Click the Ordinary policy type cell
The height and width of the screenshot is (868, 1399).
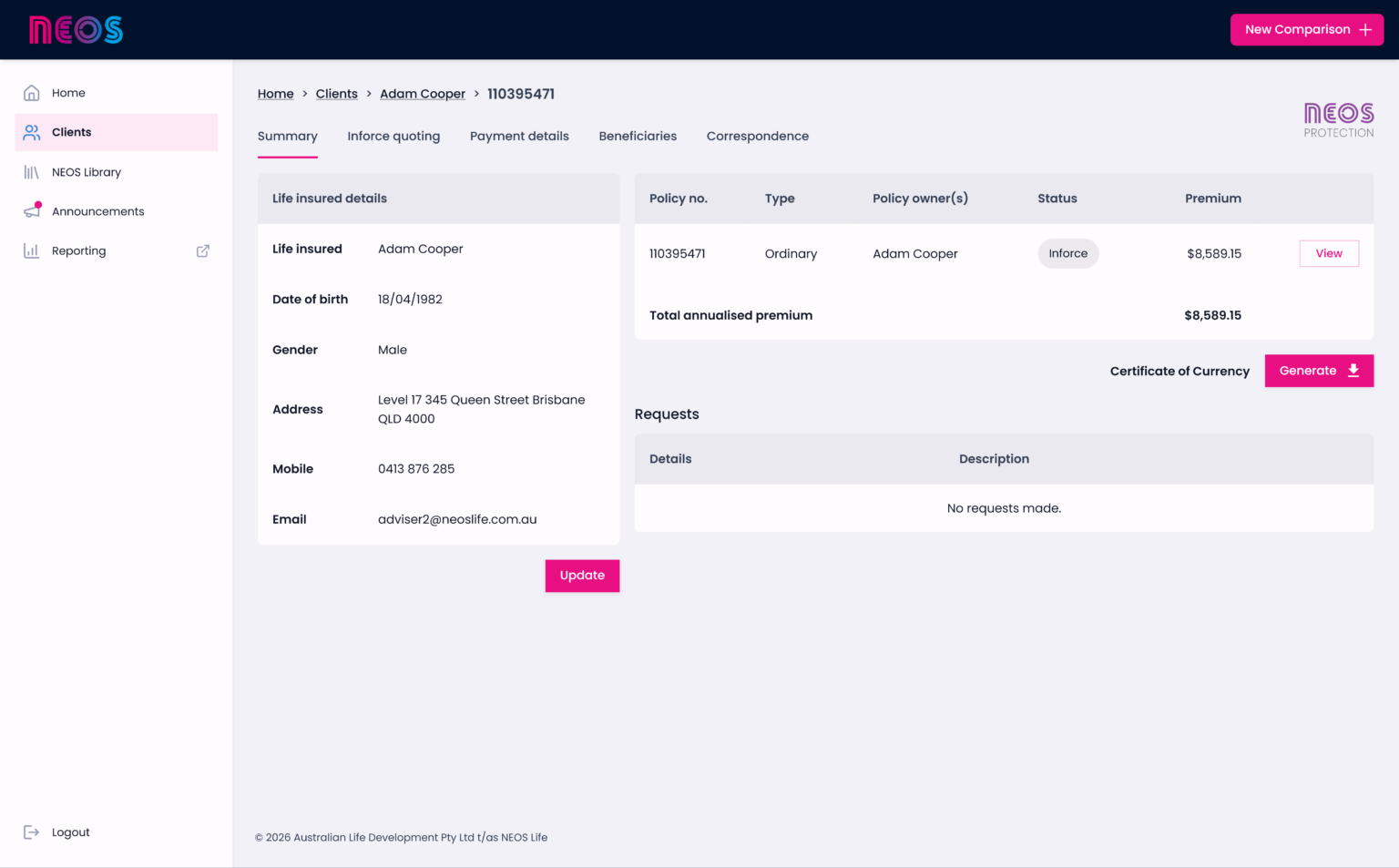coord(791,254)
